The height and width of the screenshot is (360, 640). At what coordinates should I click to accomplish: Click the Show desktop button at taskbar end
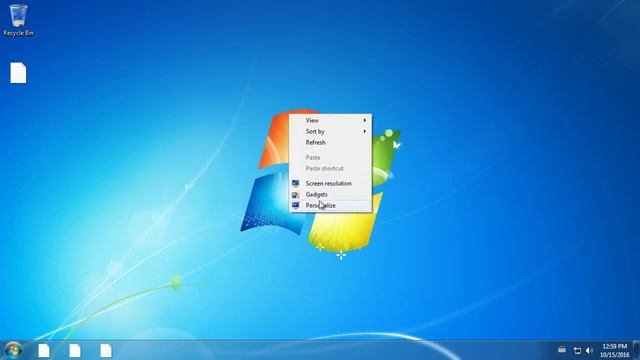coord(636,350)
